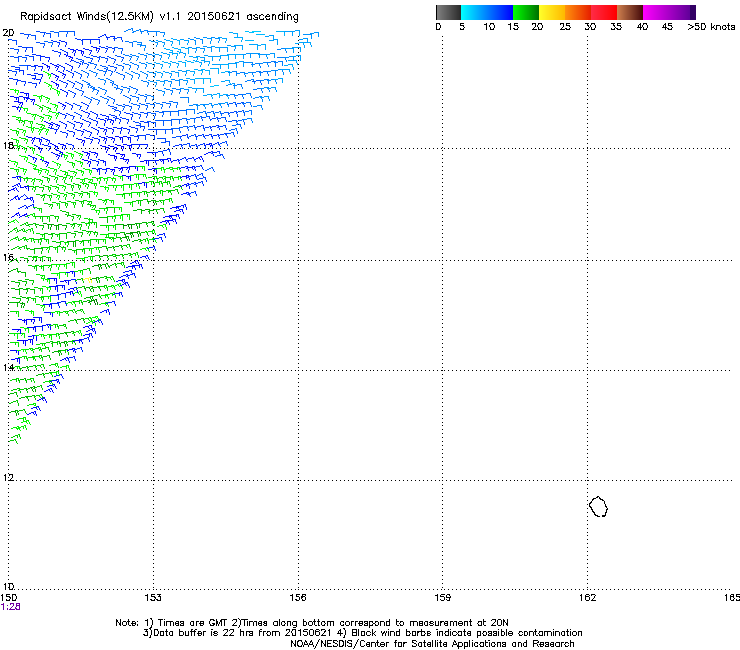Click the '25' label under the color bar

(565, 27)
